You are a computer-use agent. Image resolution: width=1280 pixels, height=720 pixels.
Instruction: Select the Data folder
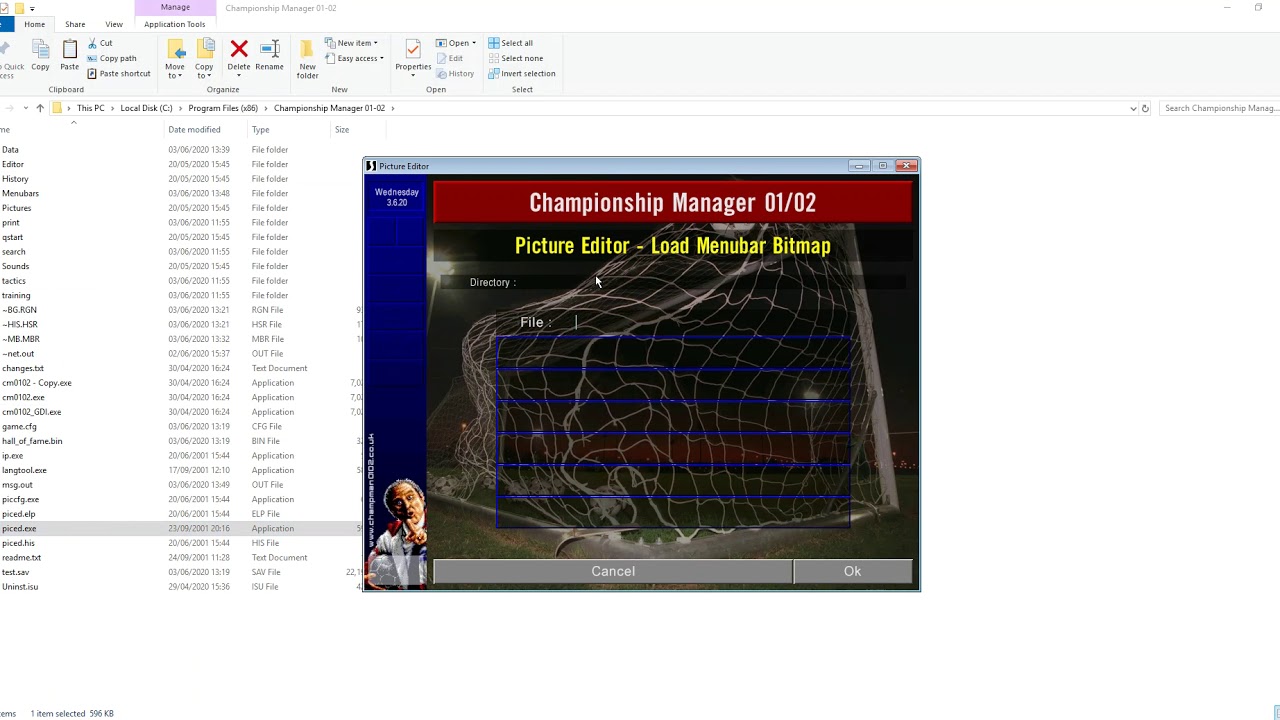(10, 150)
